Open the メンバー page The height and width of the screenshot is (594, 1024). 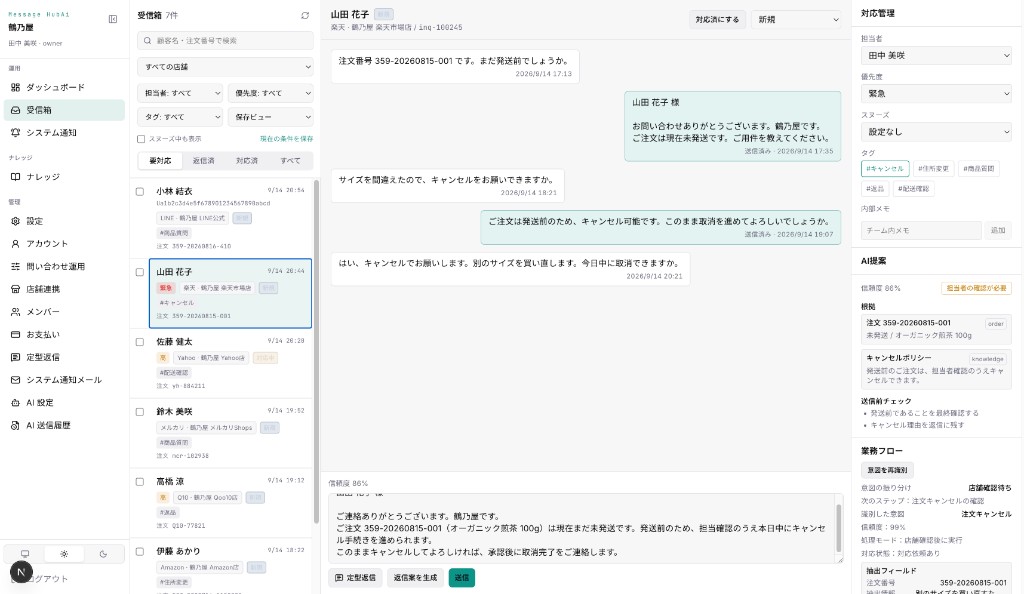click(64, 312)
